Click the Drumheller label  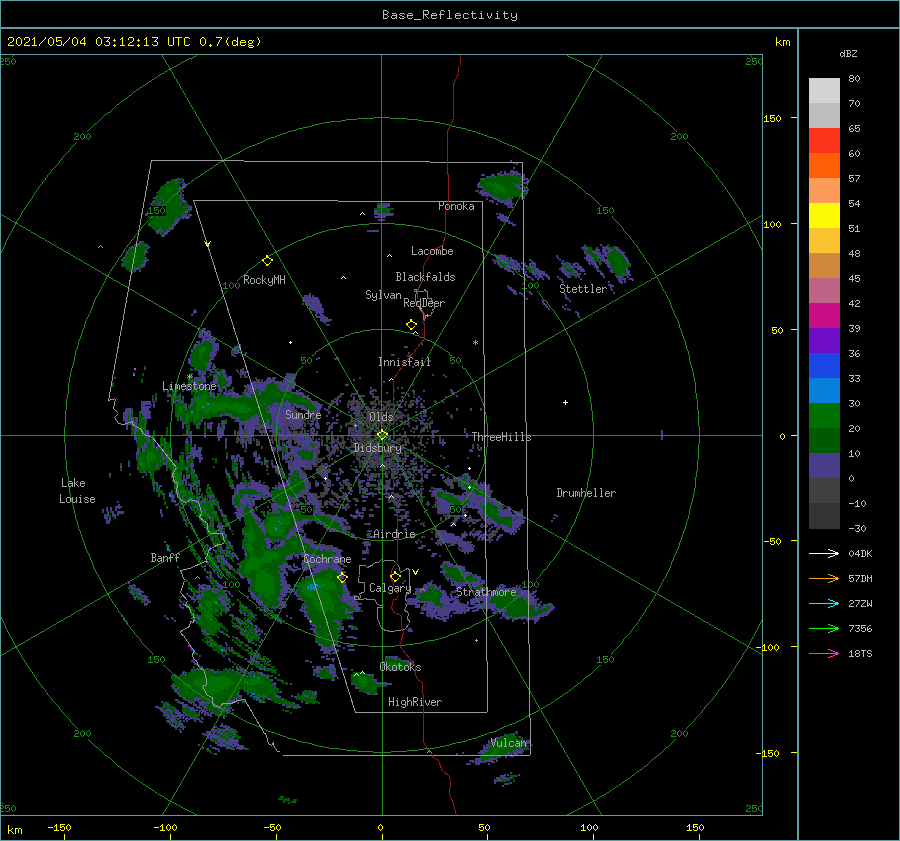click(586, 493)
